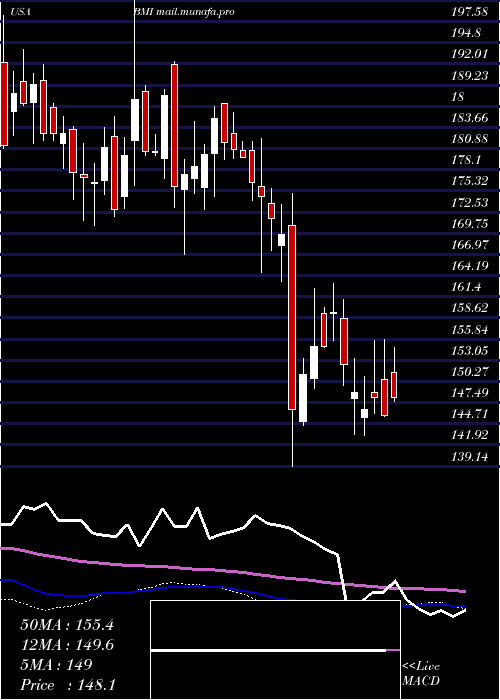Select the 172.53 price axis label
Screen dimensions: 500x700
470,203
